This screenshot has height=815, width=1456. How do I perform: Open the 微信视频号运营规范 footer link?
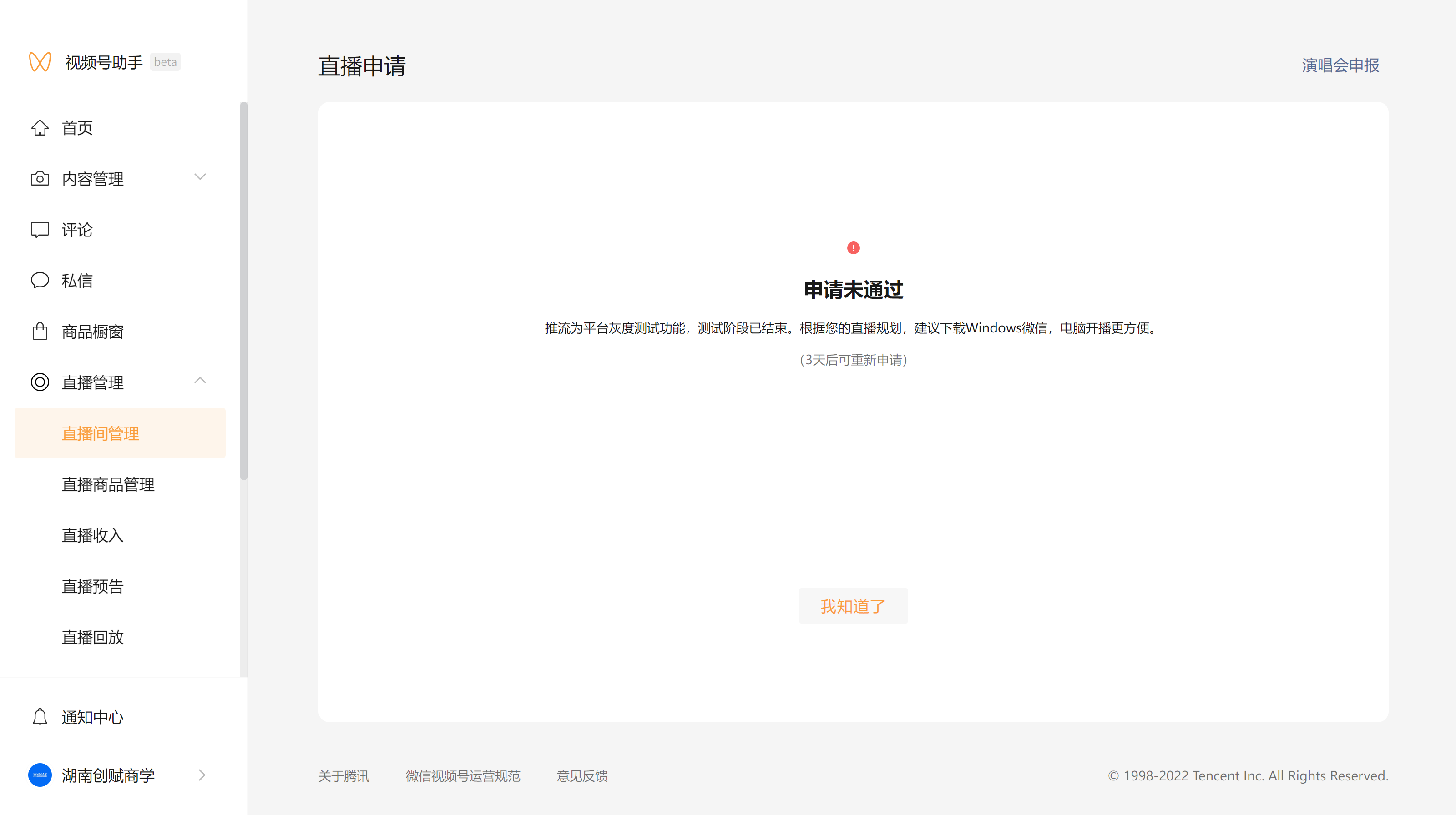click(463, 775)
